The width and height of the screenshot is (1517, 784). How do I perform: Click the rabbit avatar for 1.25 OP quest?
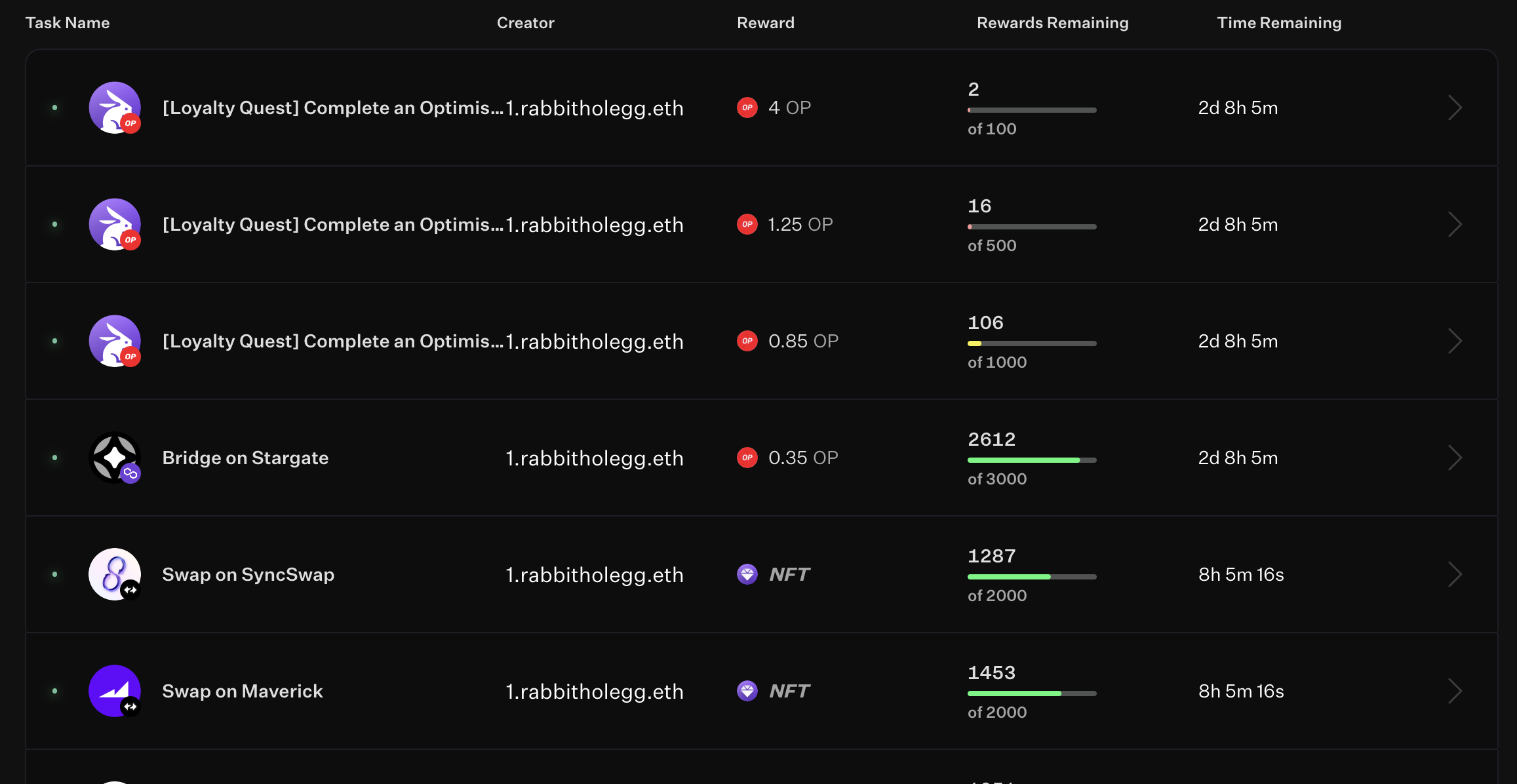coord(115,224)
